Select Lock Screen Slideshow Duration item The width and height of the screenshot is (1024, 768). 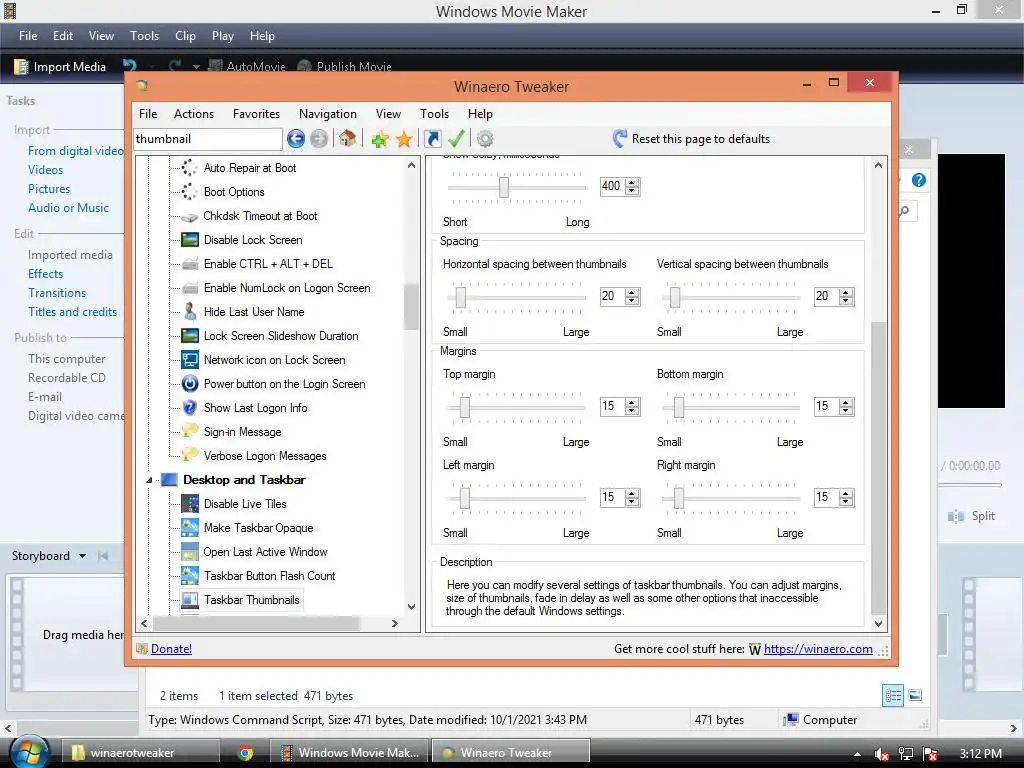(x=281, y=336)
